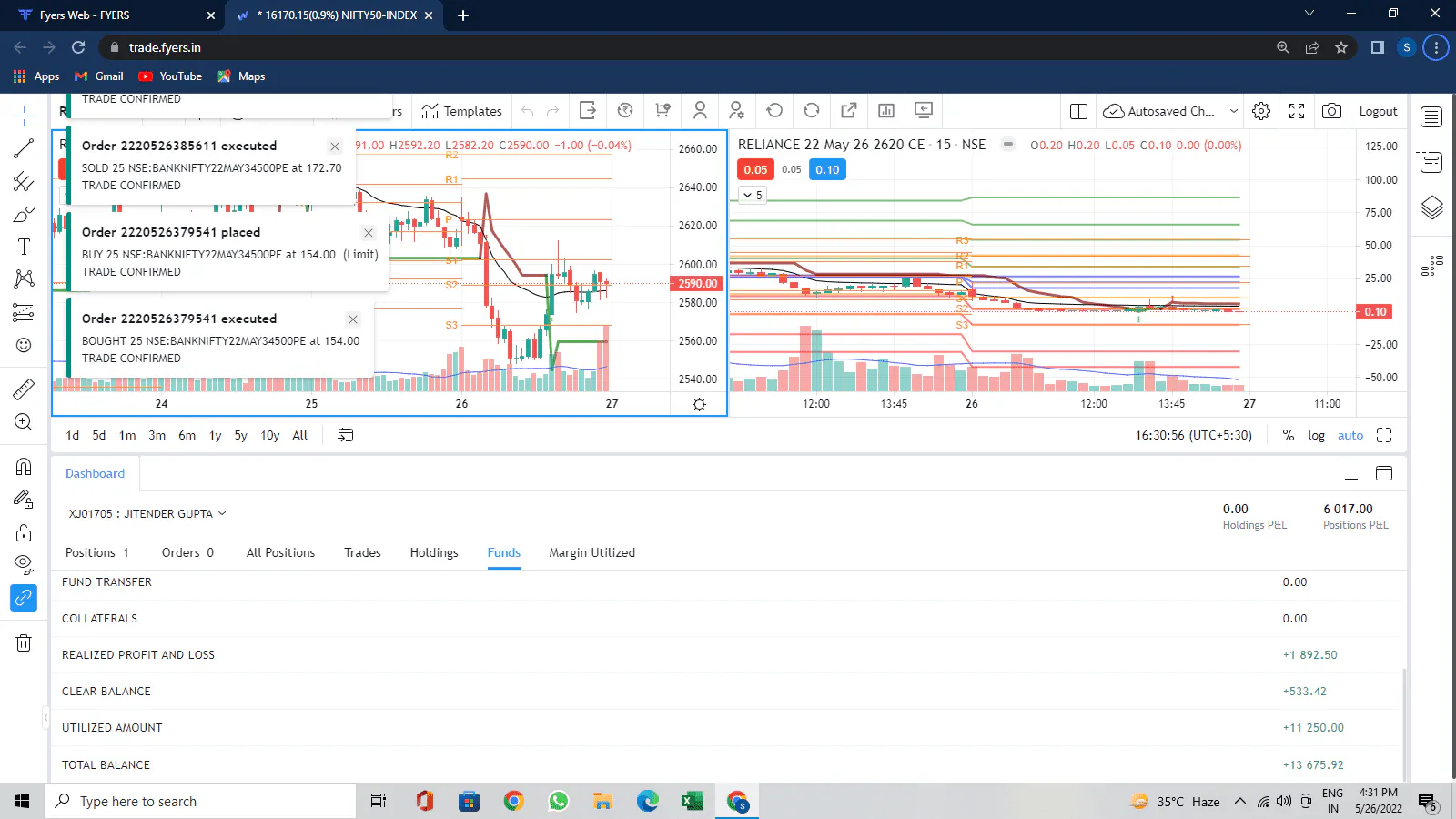Switch to the All Positions tab
This screenshot has width=1456, height=819.
280,552
